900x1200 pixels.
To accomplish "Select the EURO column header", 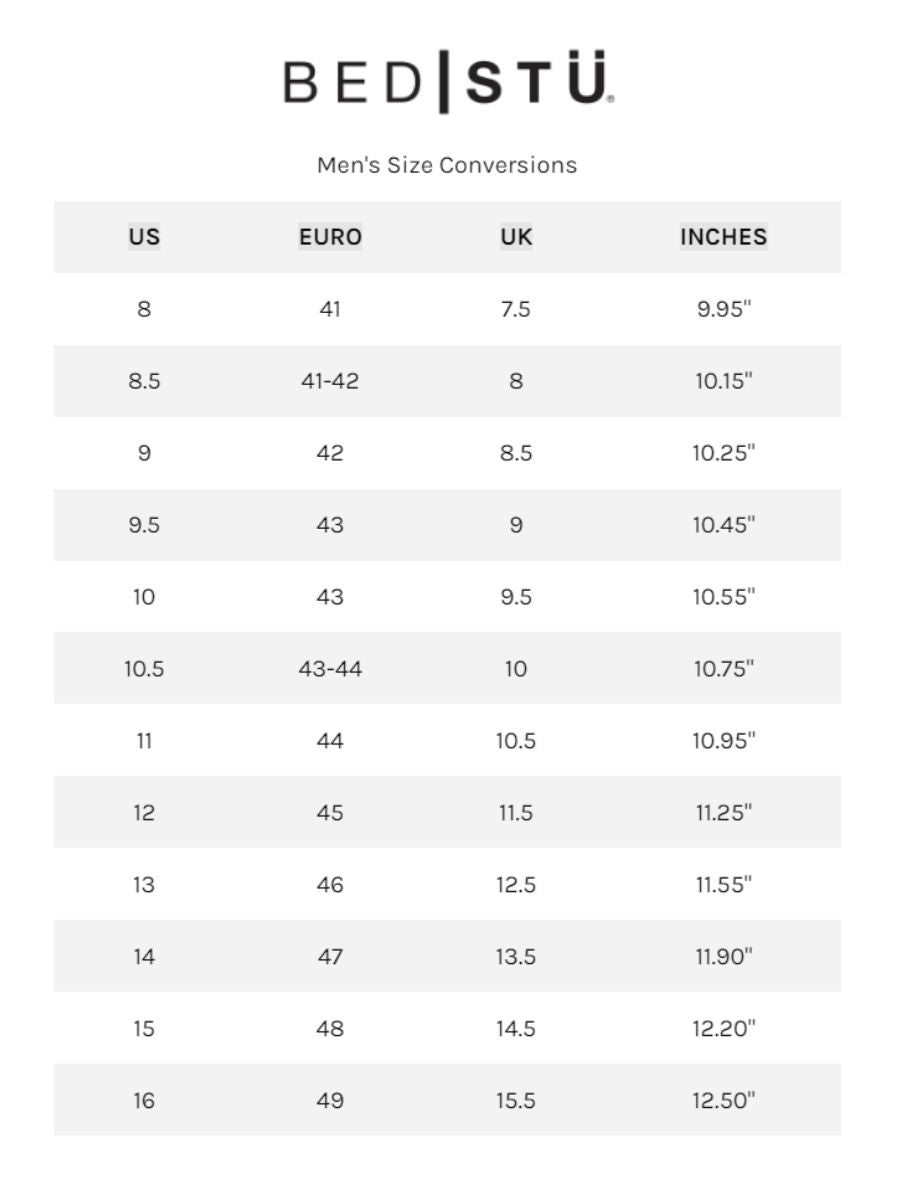I will pos(330,237).
